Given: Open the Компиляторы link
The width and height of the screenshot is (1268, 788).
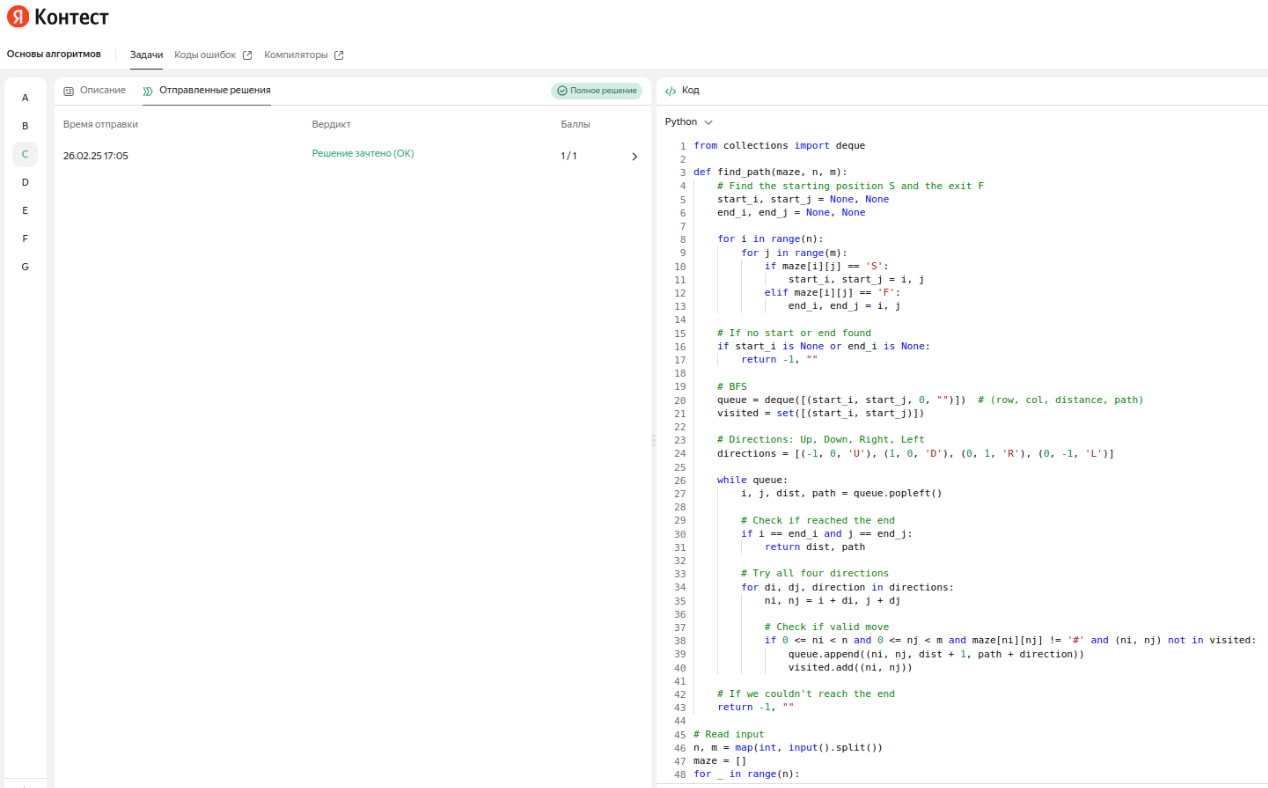Looking at the screenshot, I should coord(296,55).
